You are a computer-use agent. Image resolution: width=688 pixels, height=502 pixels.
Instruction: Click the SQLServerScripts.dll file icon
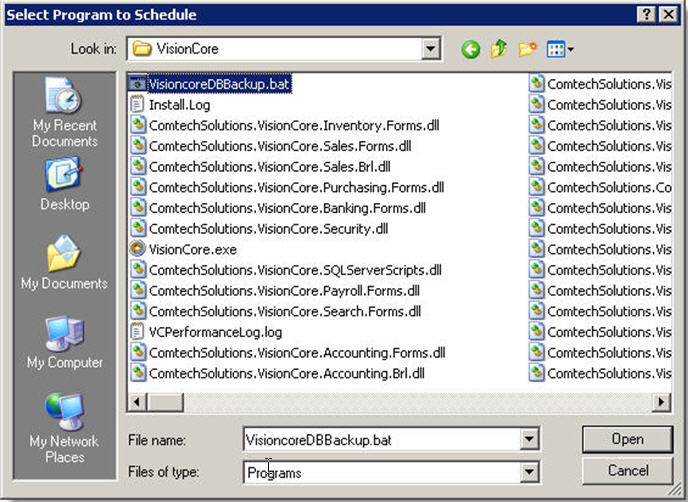point(138,269)
